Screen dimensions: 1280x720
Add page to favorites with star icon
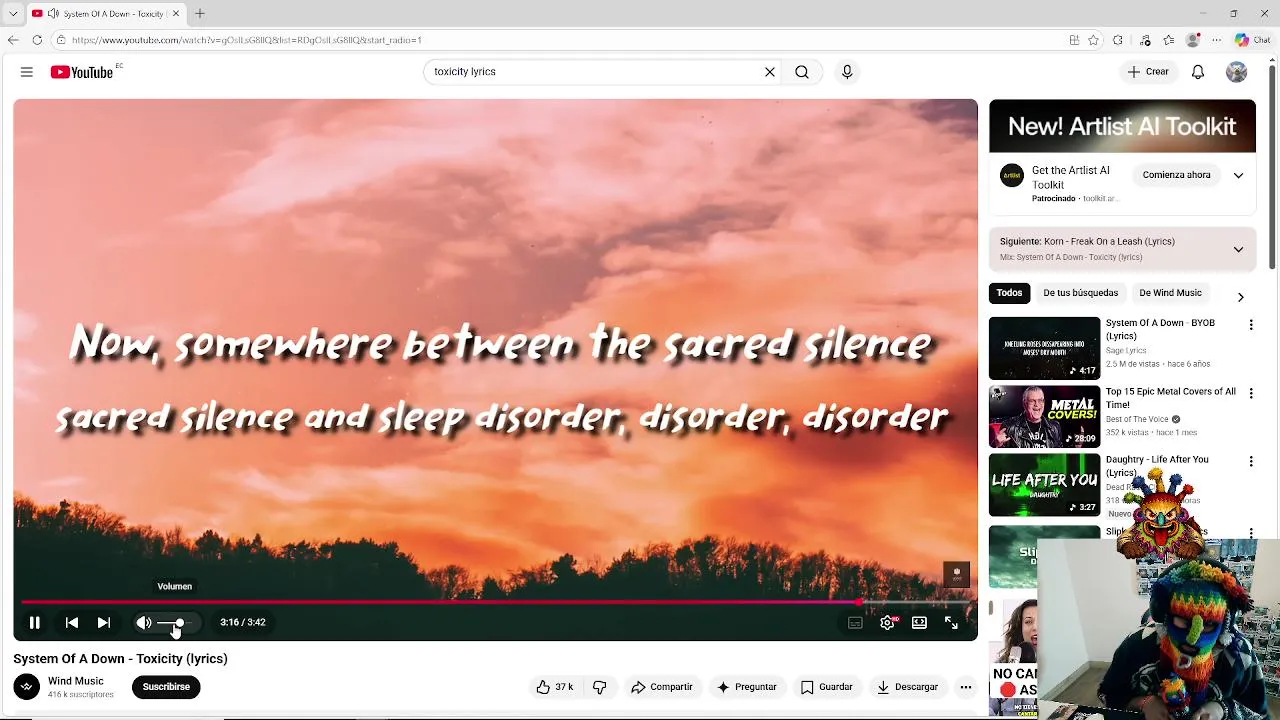(x=1094, y=40)
